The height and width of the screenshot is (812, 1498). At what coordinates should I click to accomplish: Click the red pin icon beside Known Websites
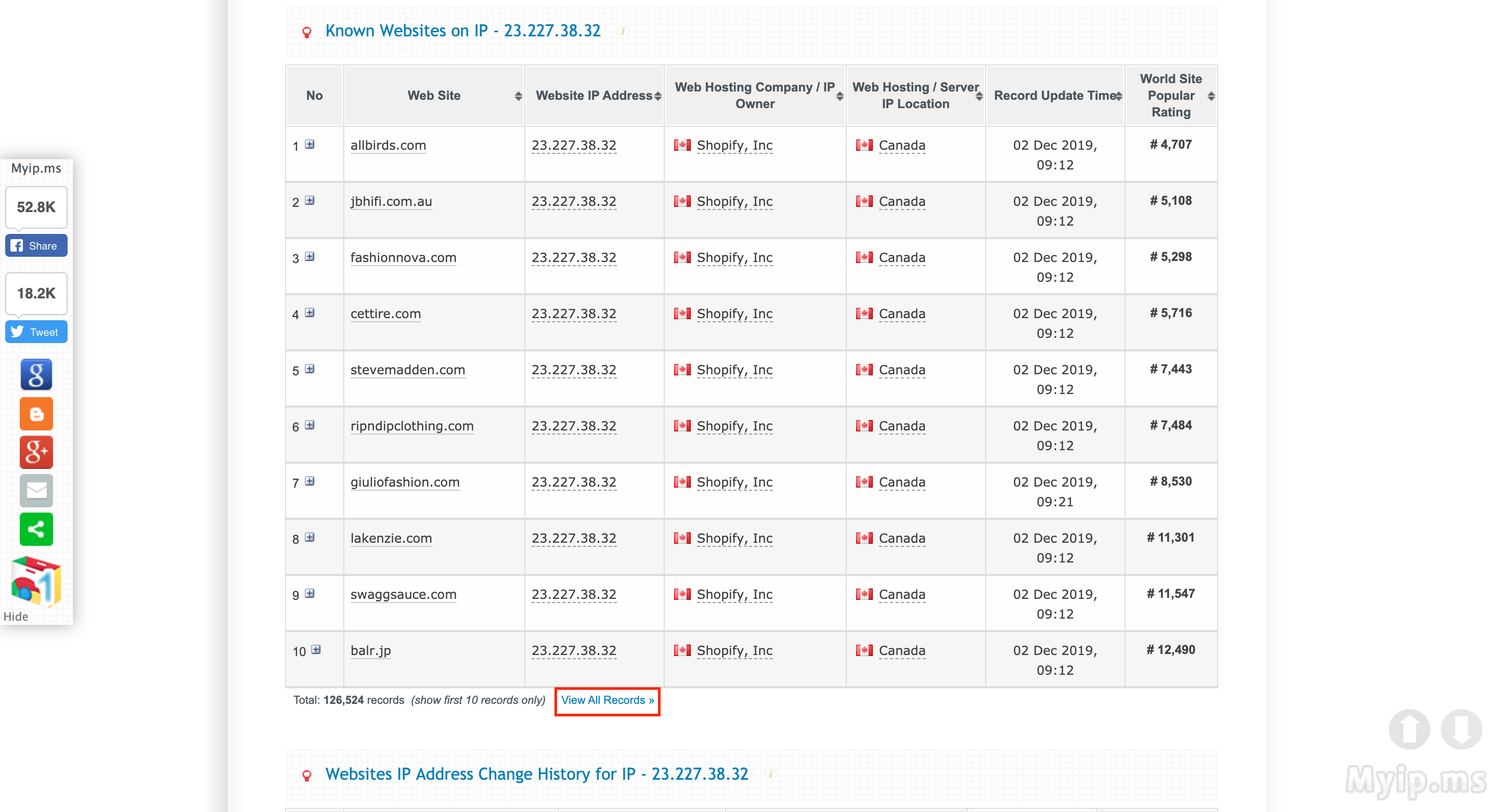point(307,33)
